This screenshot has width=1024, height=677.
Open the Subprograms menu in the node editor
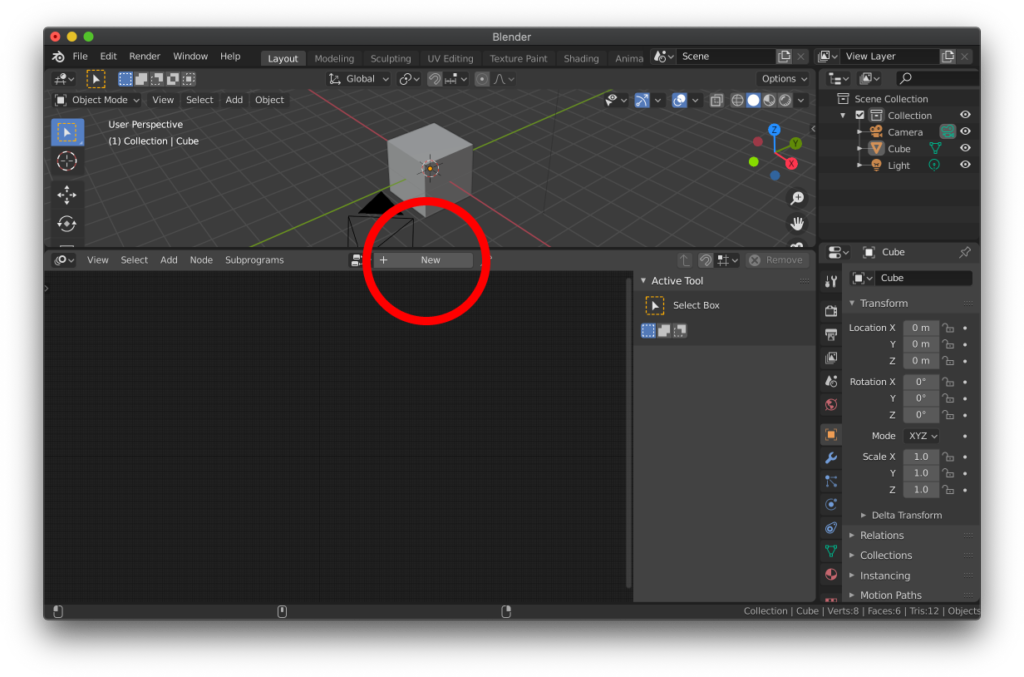[254, 260]
